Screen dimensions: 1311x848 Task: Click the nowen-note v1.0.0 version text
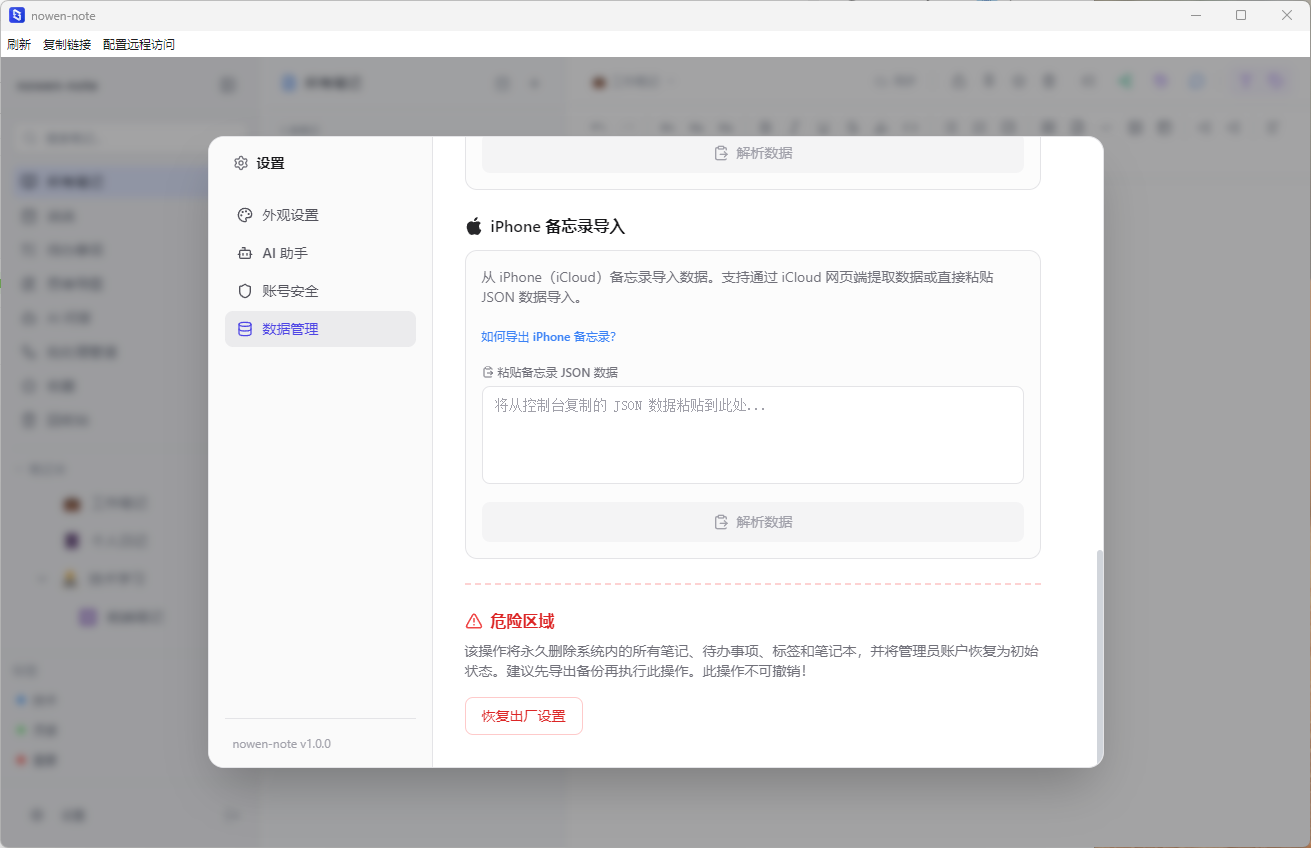[282, 744]
